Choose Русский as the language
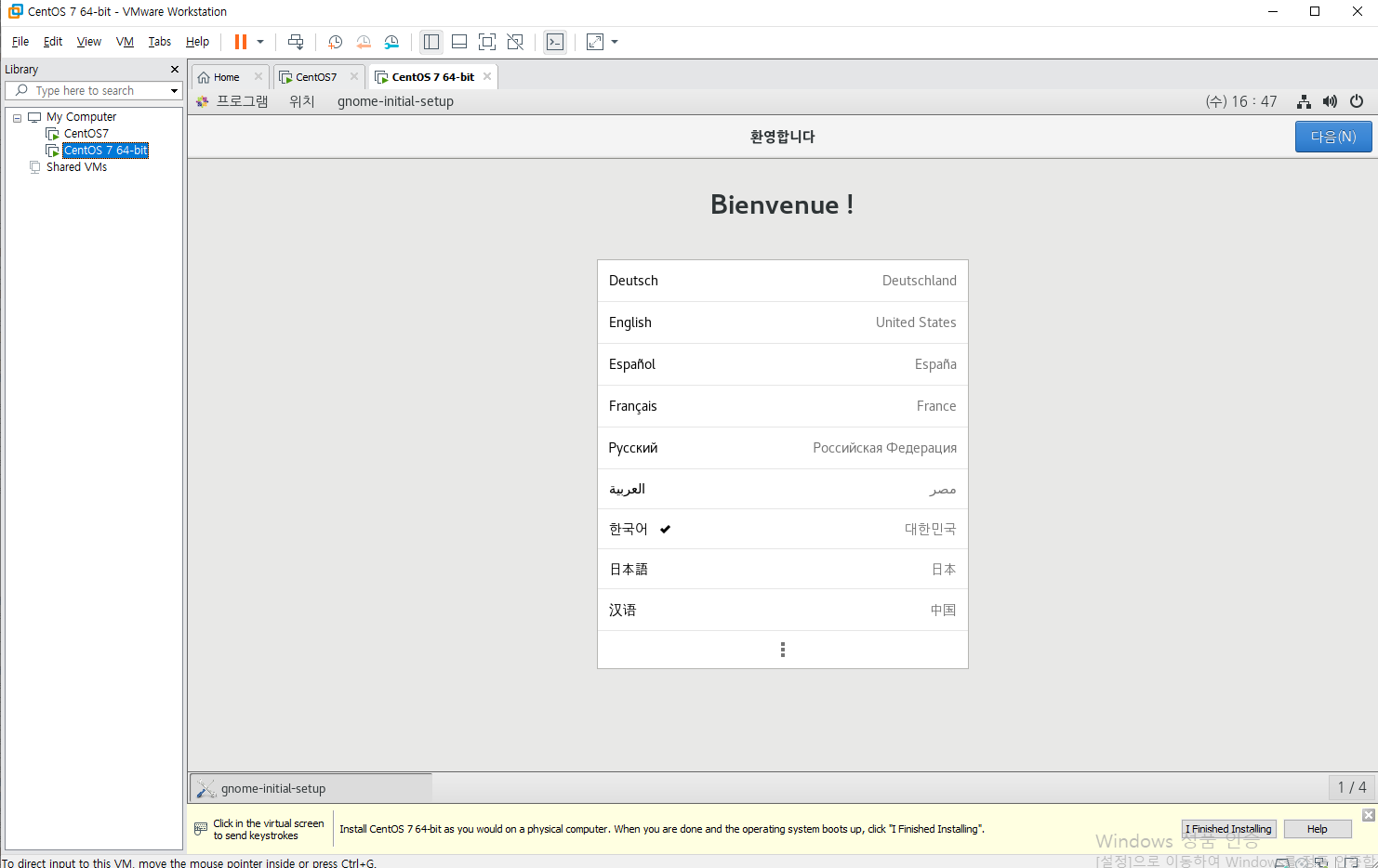The height and width of the screenshot is (868, 1378). coord(783,448)
